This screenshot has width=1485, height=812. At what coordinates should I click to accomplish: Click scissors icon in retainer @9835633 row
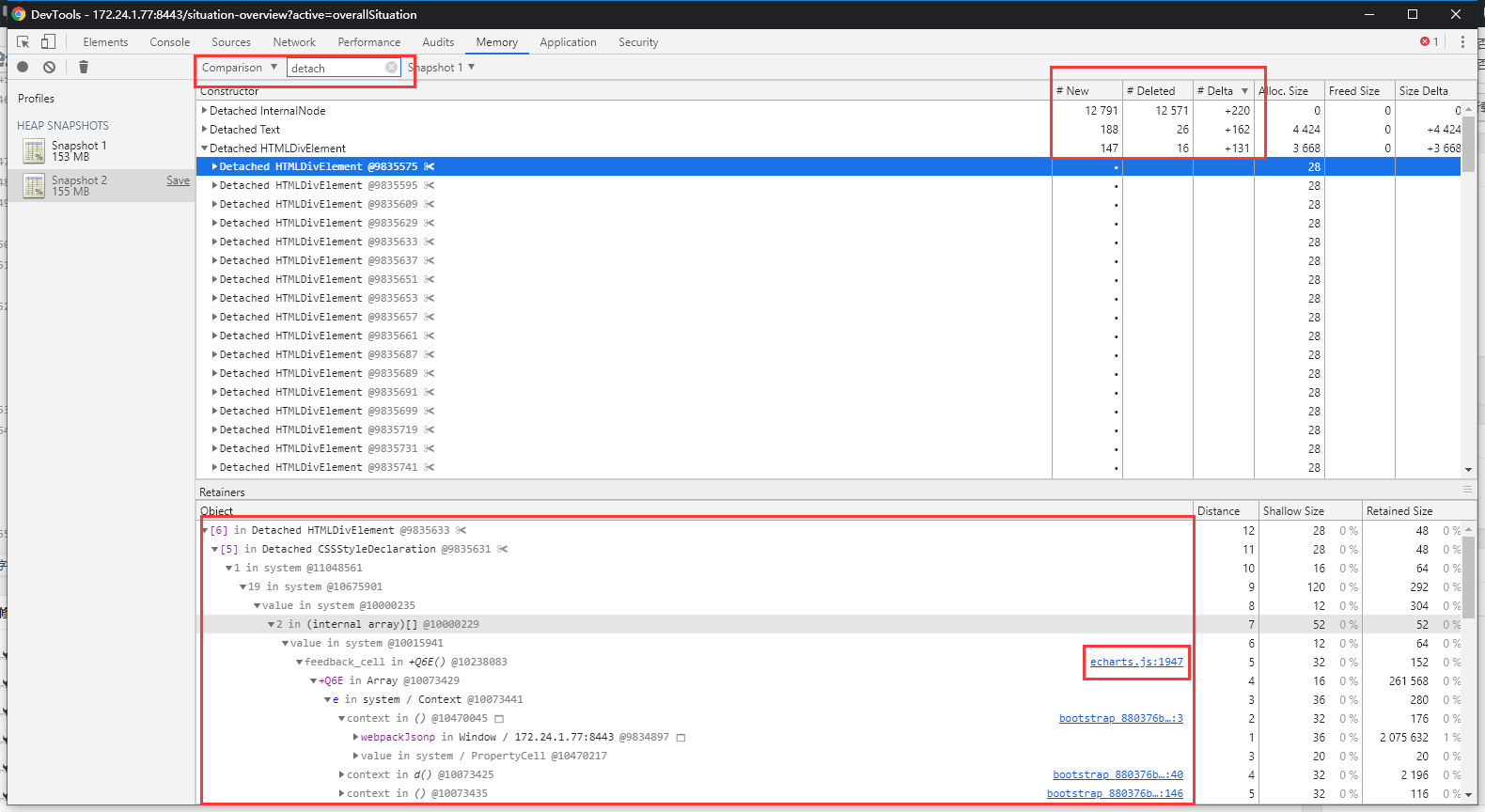[x=461, y=530]
